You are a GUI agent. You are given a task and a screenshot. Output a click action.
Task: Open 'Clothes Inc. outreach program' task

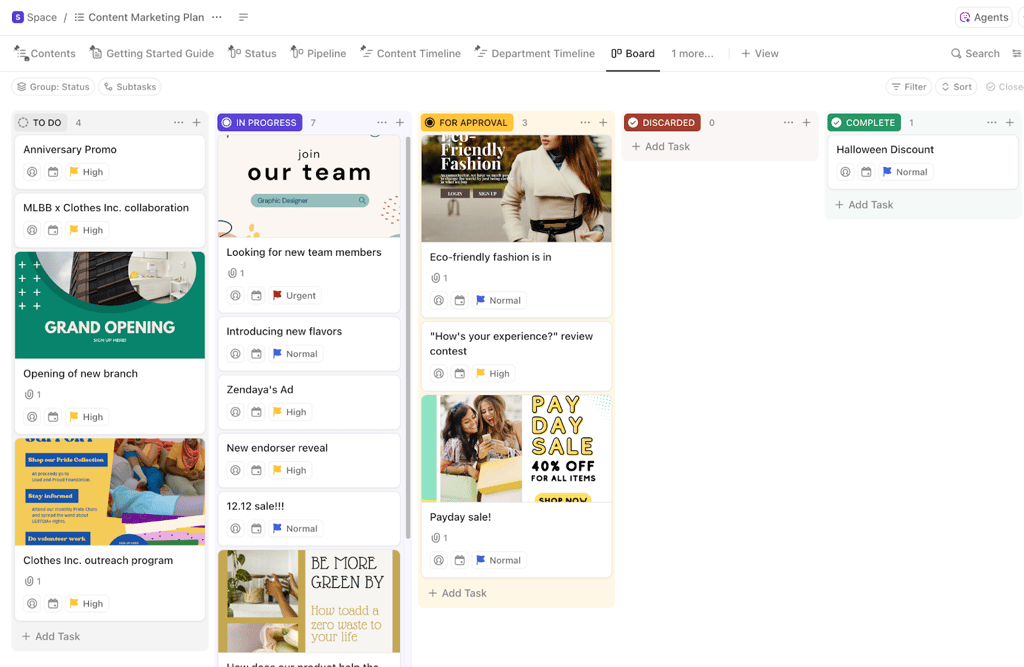click(x=98, y=561)
